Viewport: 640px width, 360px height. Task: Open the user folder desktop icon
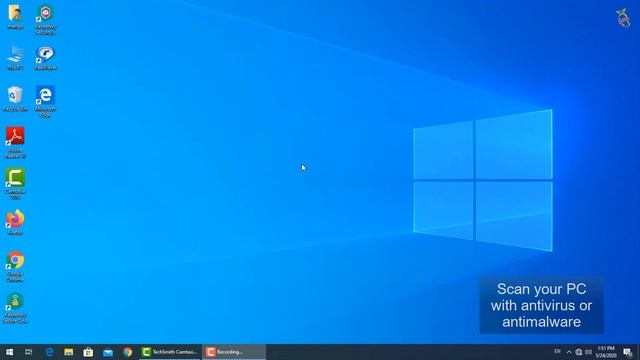(x=15, y=17)
